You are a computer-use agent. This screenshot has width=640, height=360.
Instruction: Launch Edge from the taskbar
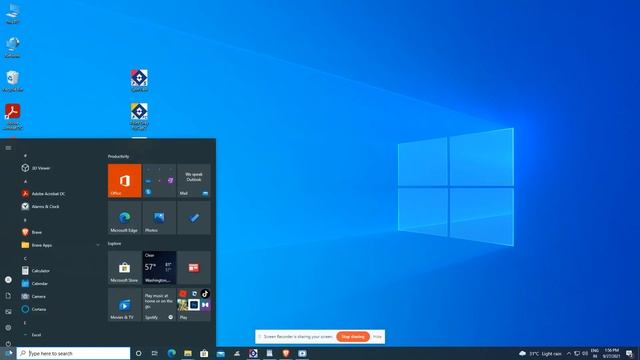171,353
